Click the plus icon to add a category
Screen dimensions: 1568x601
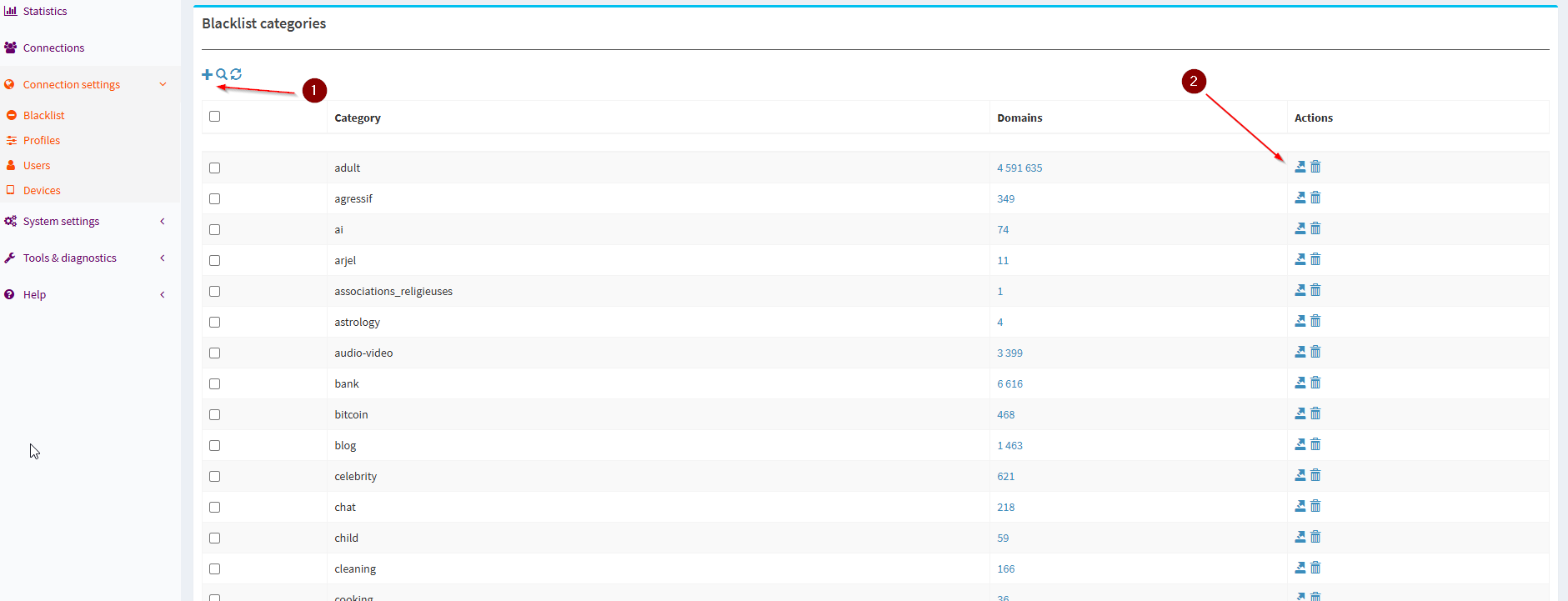(207, 74)
